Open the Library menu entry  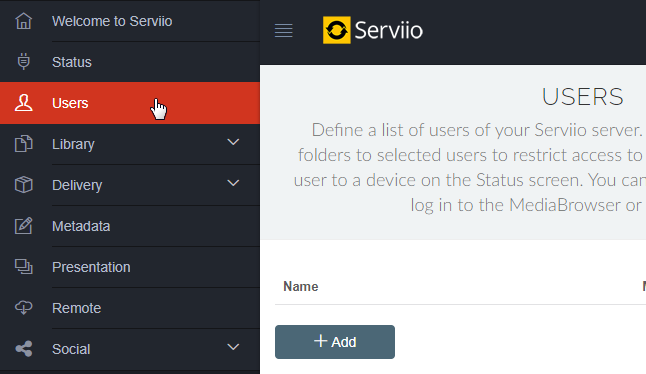pyautogui.click(x=130, y=144)
